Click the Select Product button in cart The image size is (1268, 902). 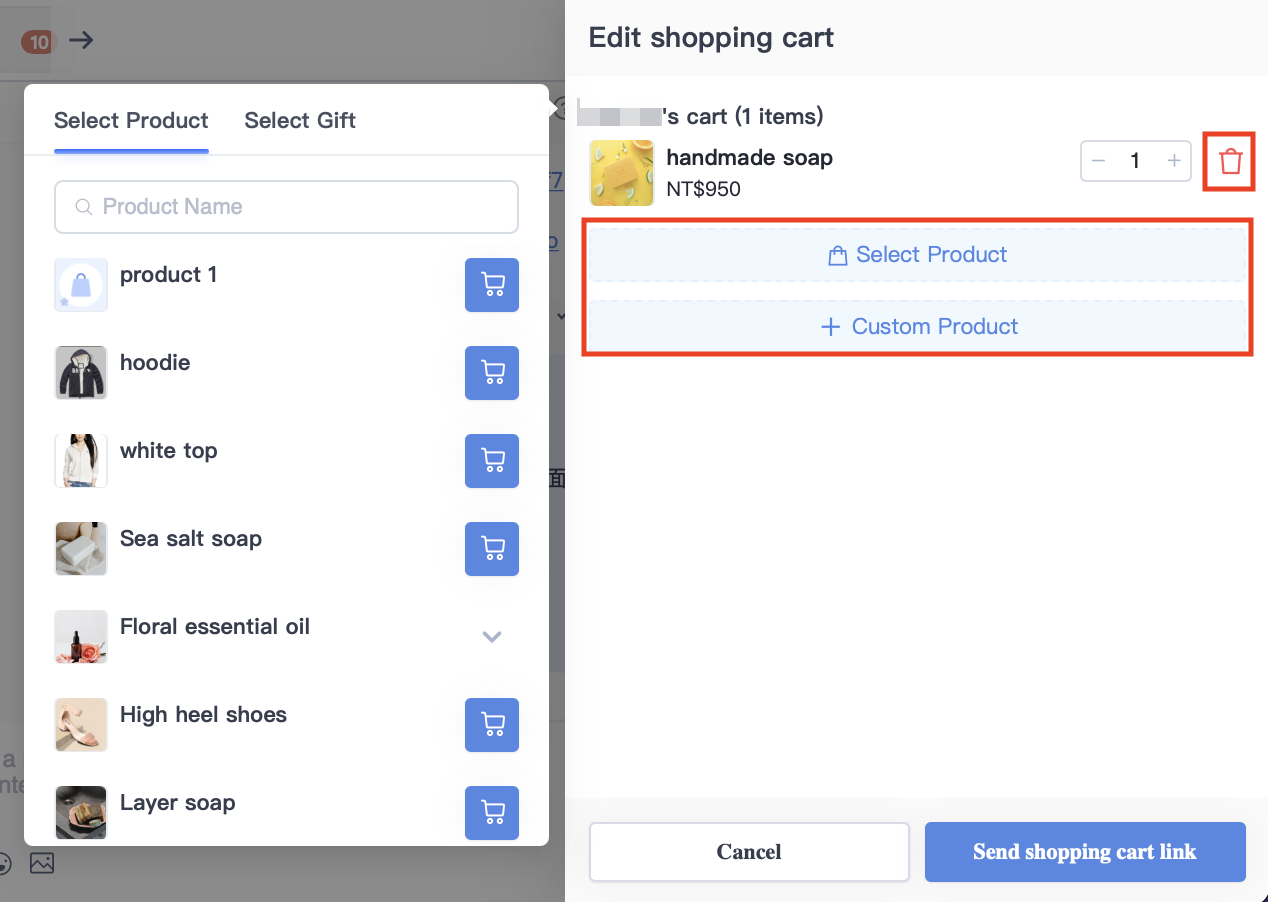click(917, 255)
